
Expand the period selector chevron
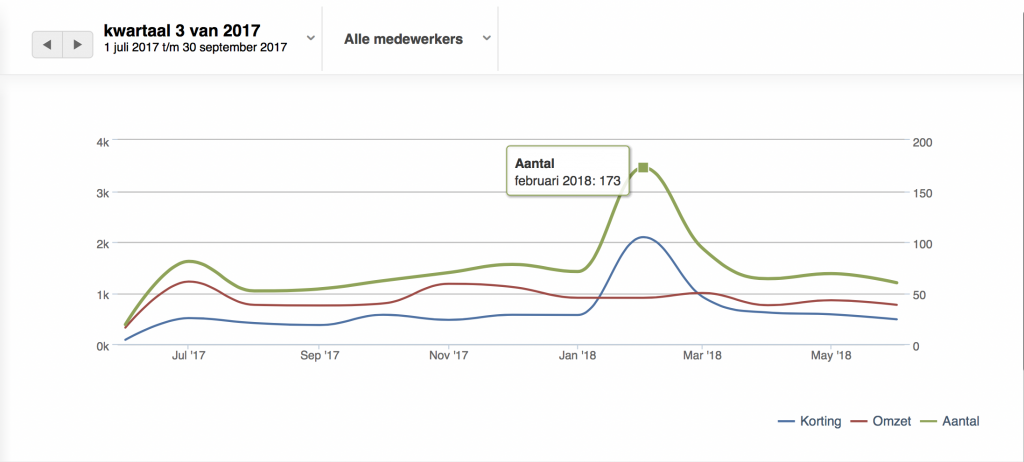[310, 38]
